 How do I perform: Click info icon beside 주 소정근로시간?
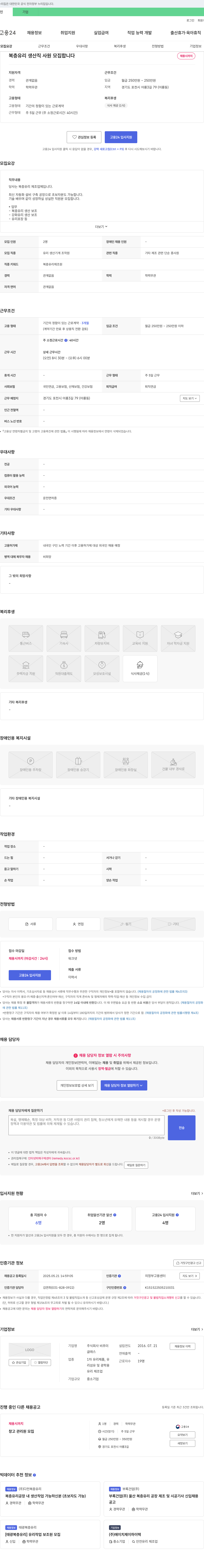pos(66,340)
